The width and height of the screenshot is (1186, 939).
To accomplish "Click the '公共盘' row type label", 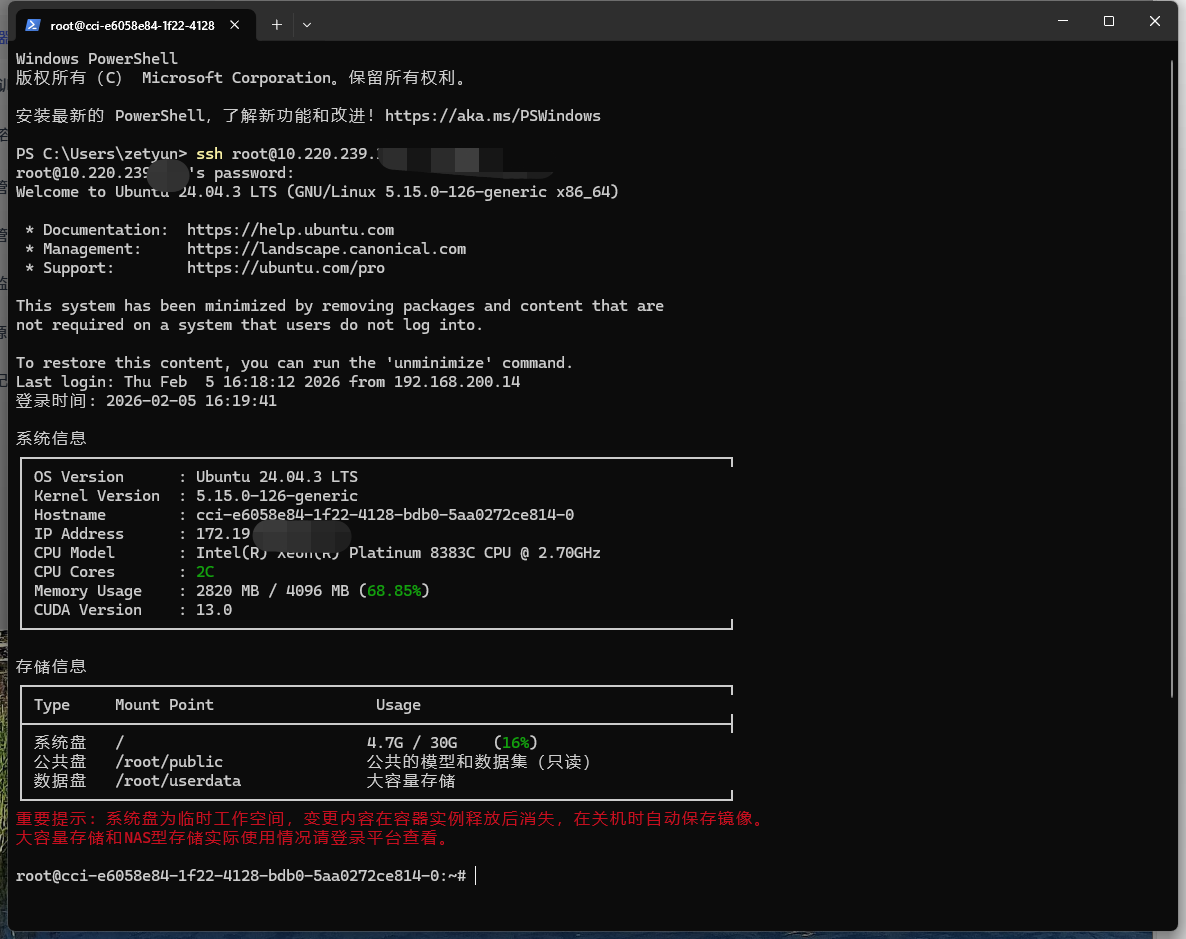I will pos(60,762).
